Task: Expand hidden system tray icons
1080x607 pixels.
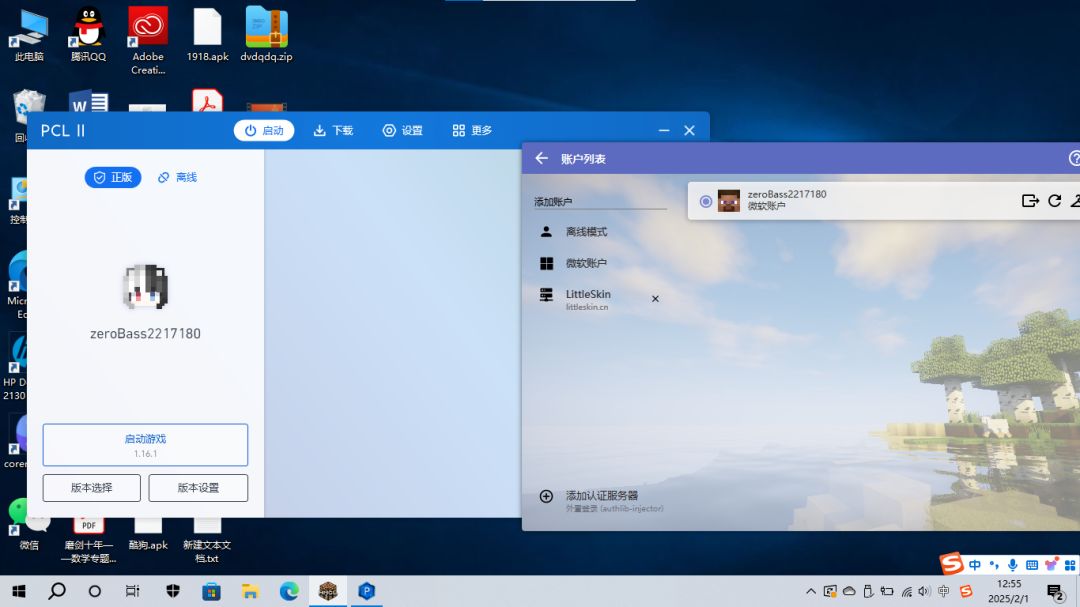Action: 811,591
